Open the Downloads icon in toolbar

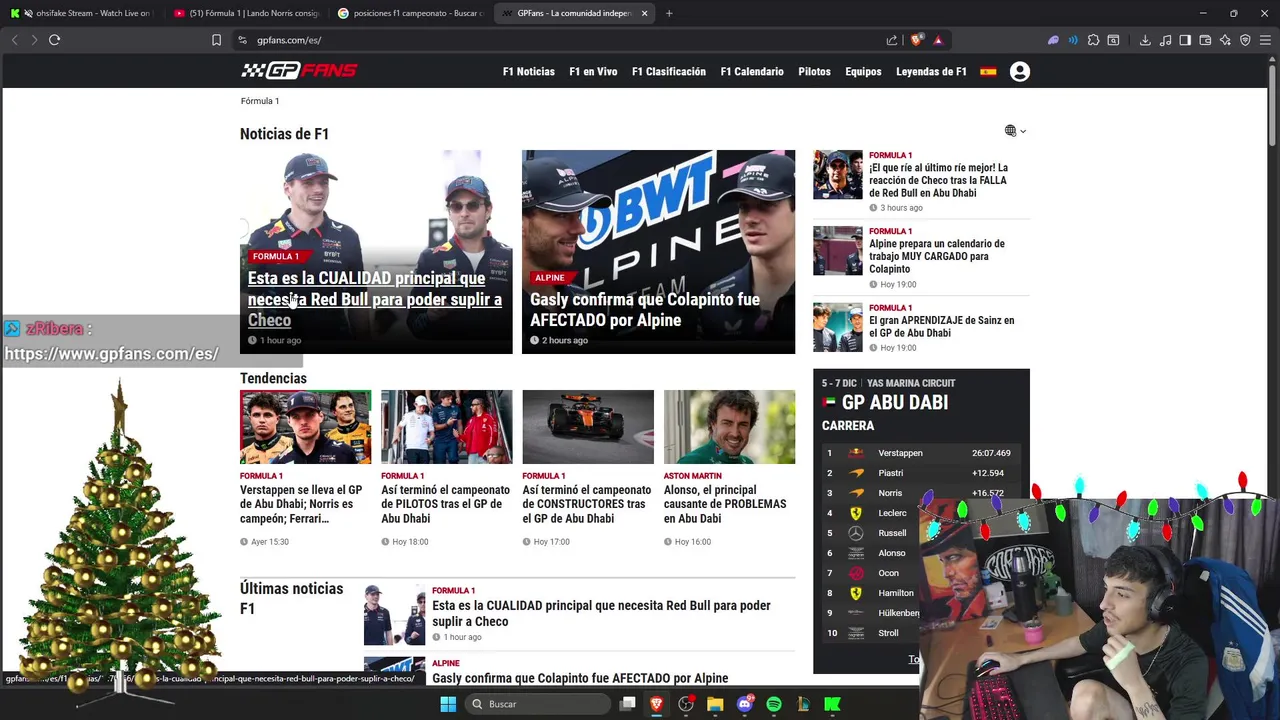[1145, 40]
